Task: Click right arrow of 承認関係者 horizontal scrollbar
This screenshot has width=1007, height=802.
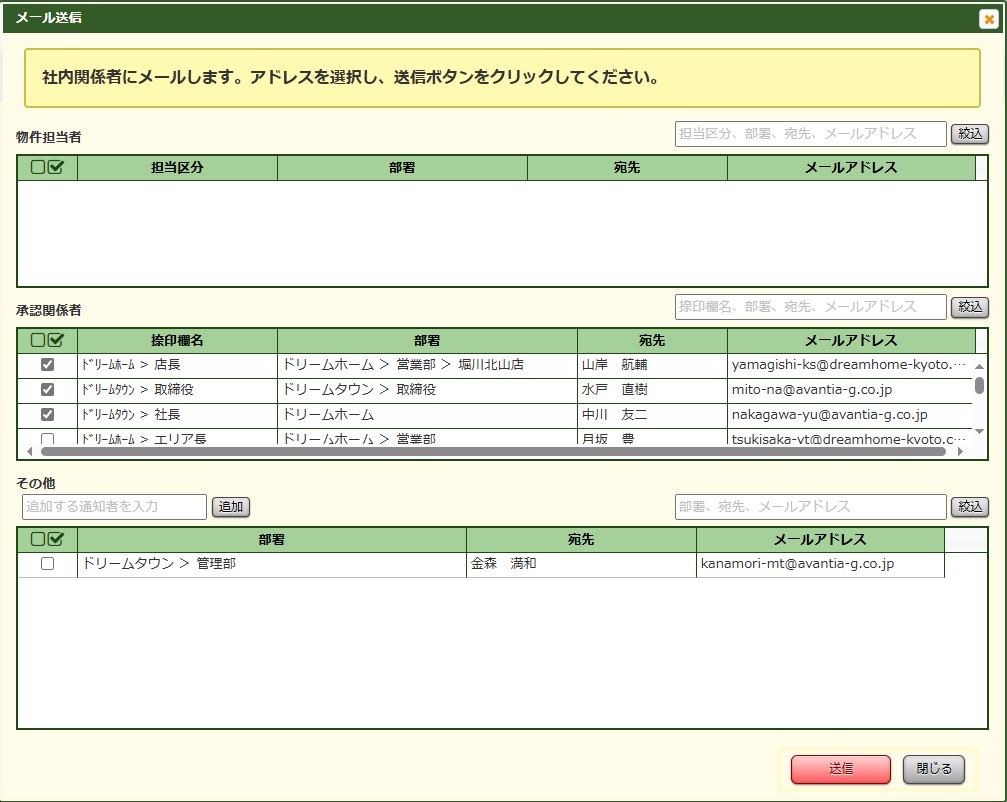Action: (961, 452)
